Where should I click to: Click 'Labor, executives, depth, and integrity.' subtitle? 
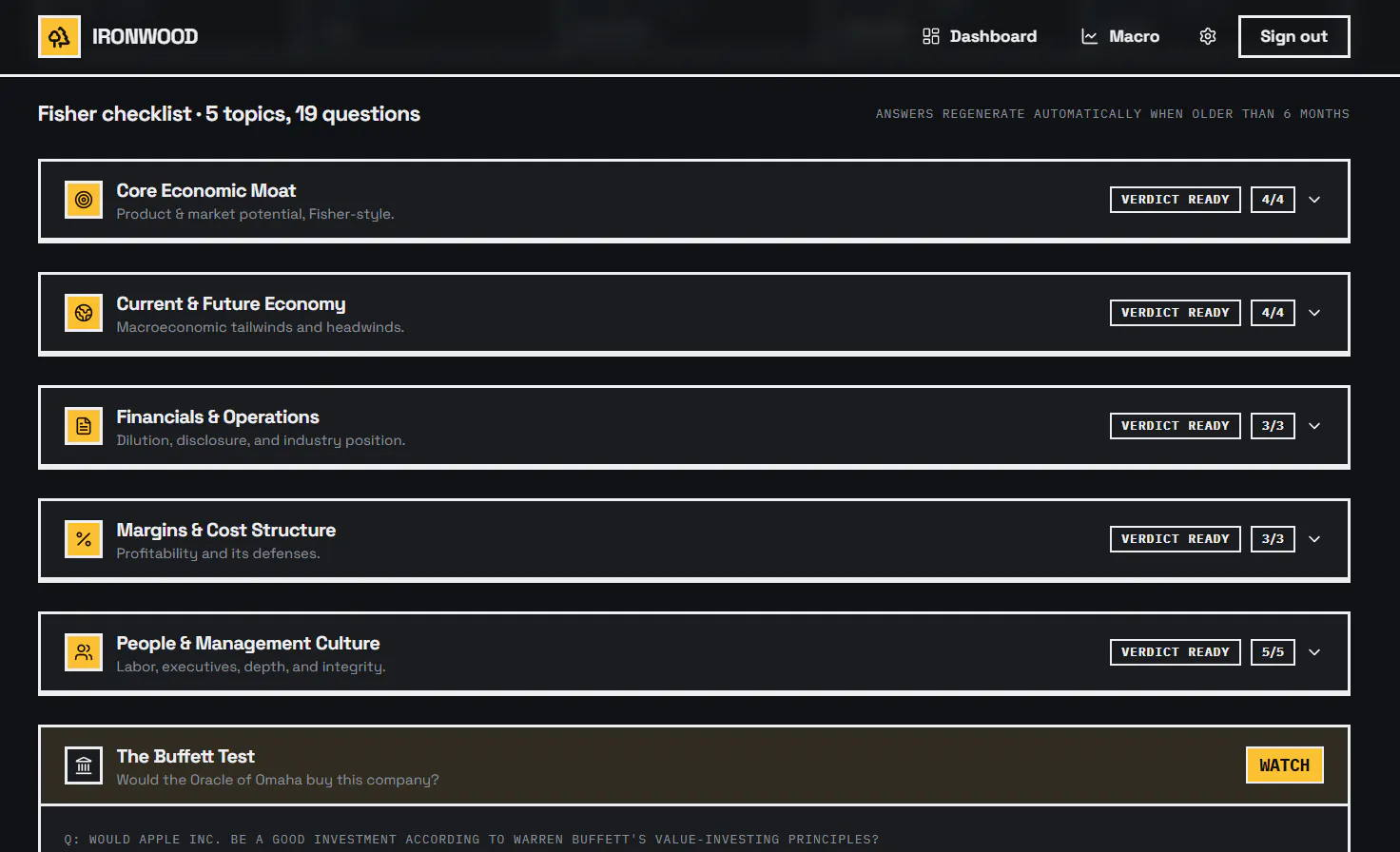[251, 667]
